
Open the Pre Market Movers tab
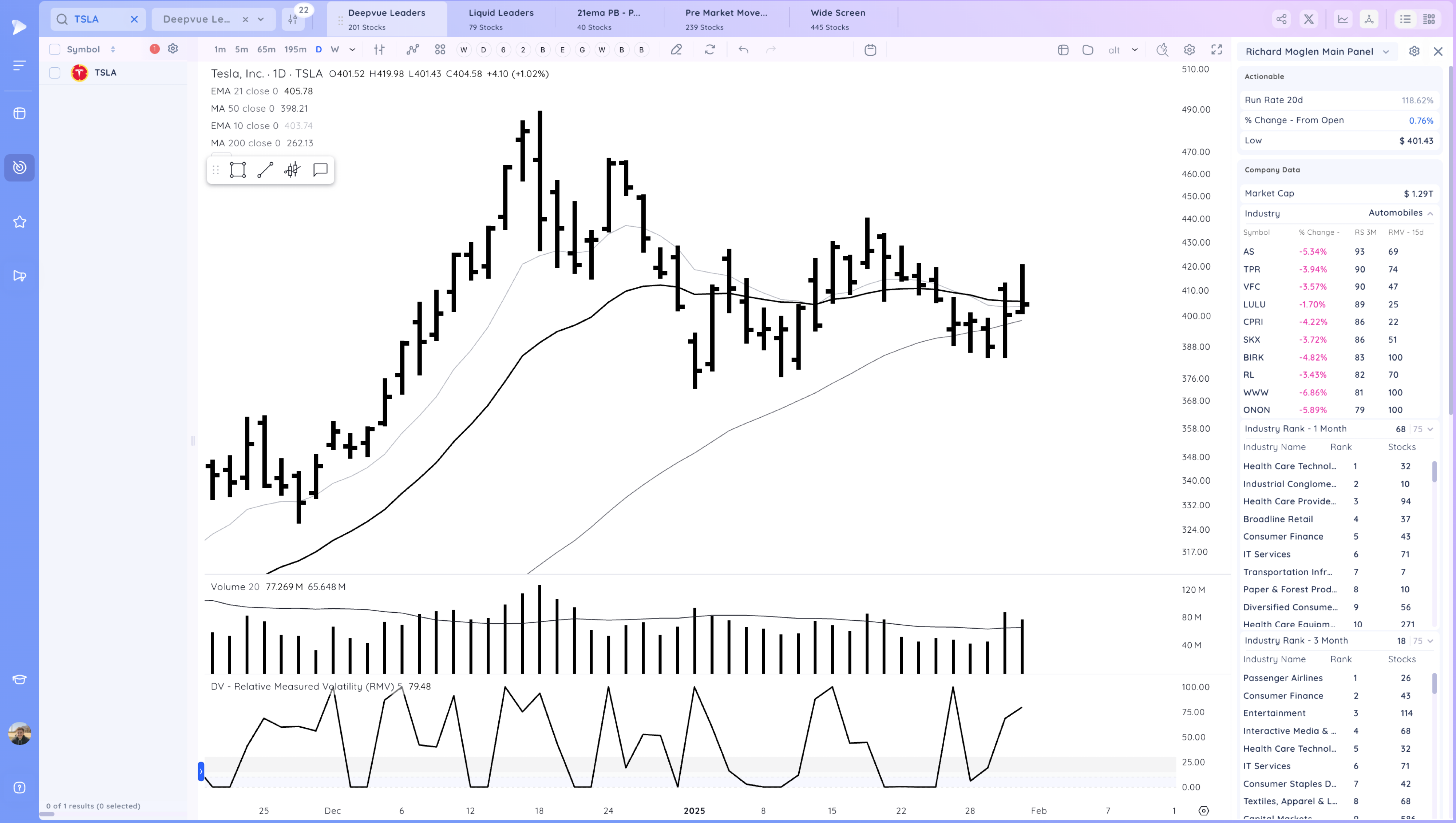(x=726, y=19)
